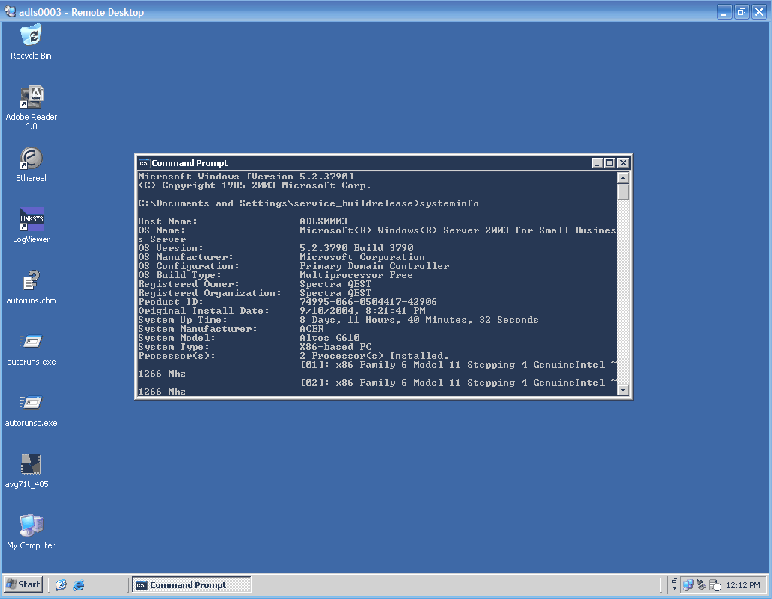Select the My Computer desktop icon
The width and height of the screenshot is (772, 599).
pyautogui.click(x=32, y=532)
